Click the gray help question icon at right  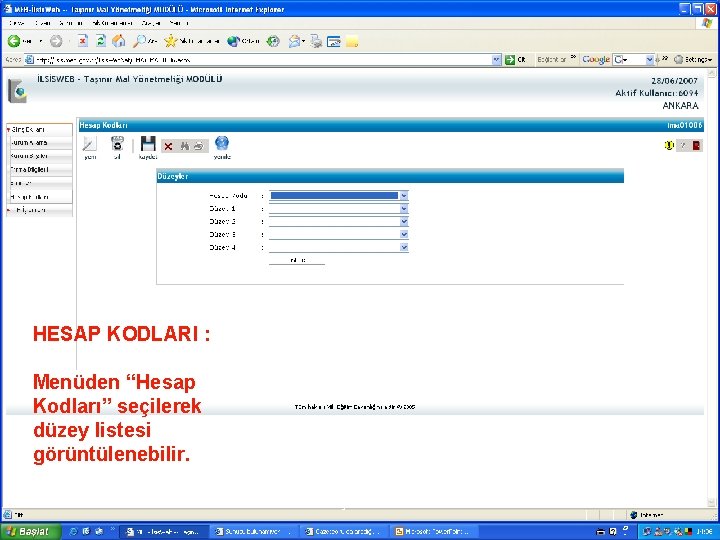click(683, 146)
